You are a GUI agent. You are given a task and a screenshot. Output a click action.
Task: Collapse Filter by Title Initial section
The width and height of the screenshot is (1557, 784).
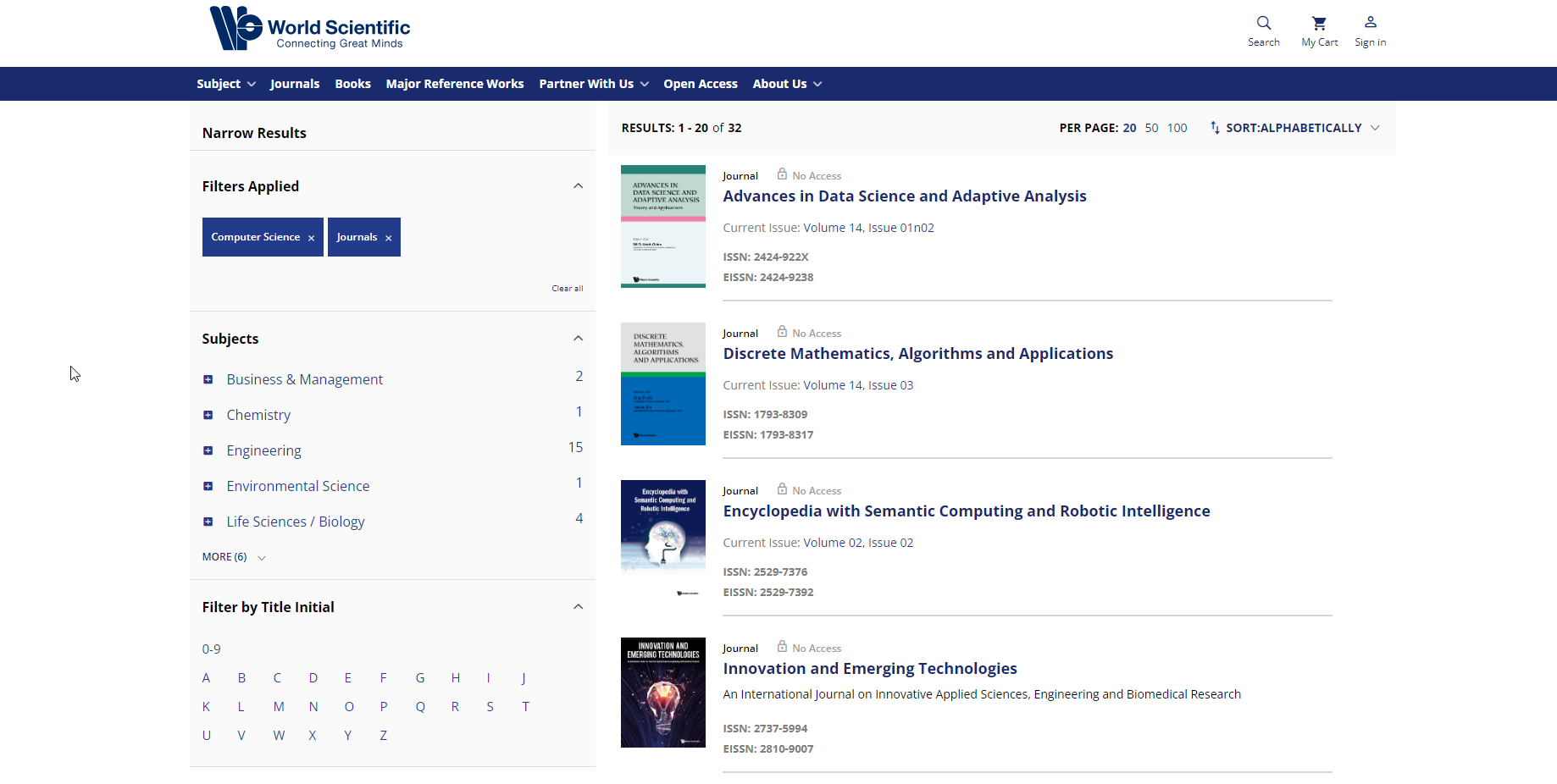[x=578, y=607]
